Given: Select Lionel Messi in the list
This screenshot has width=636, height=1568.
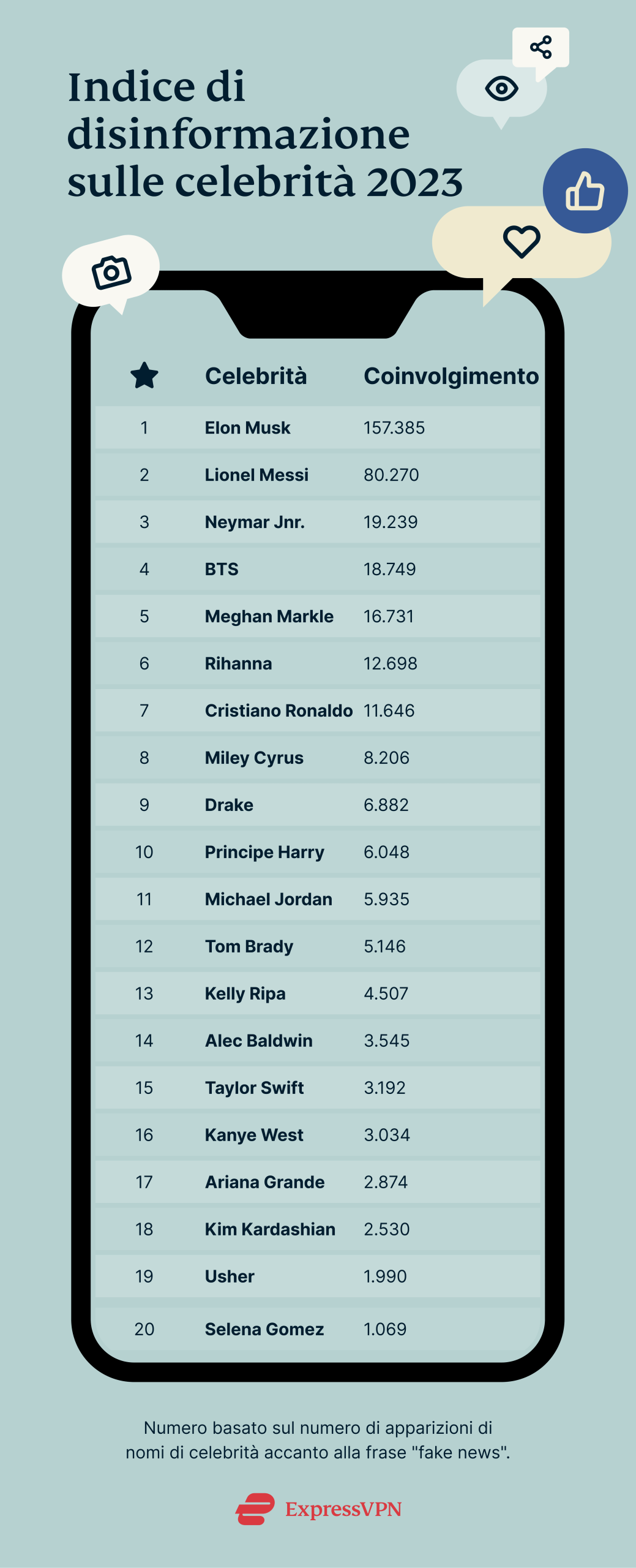Looking at the screenshot, I should (256, 475).
